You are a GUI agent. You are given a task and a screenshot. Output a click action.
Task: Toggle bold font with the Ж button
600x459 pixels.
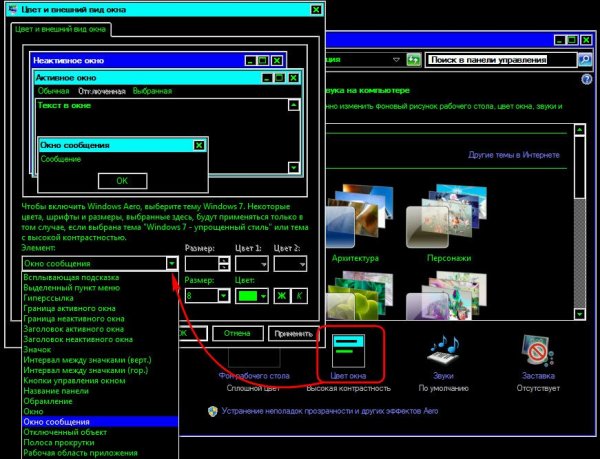282,296
